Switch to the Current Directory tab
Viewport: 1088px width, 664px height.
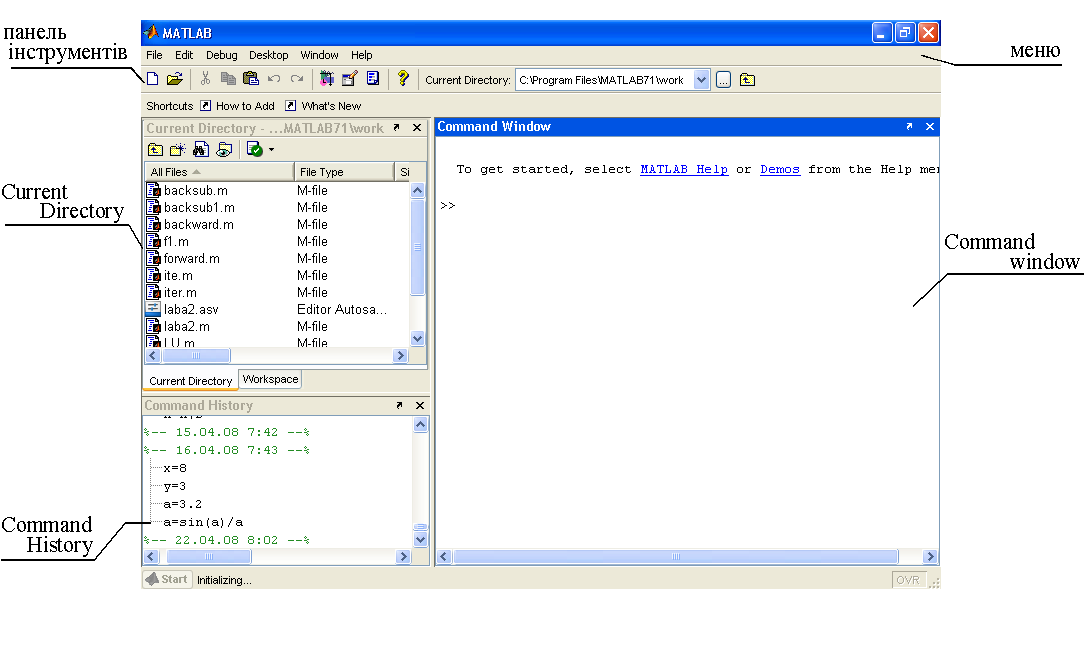coord(190,381)
